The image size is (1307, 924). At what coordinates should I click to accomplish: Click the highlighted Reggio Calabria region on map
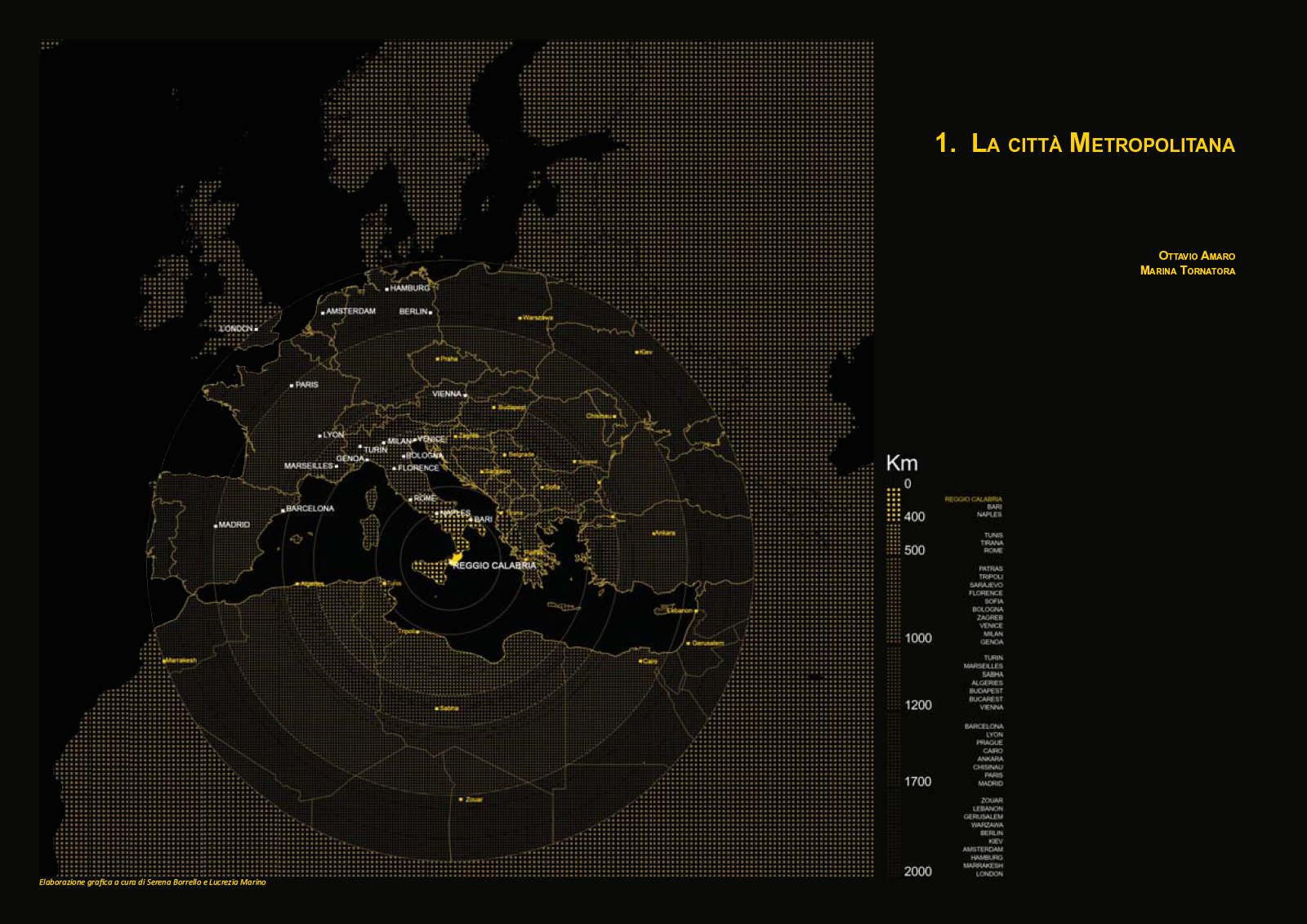[x=457, y=558]
